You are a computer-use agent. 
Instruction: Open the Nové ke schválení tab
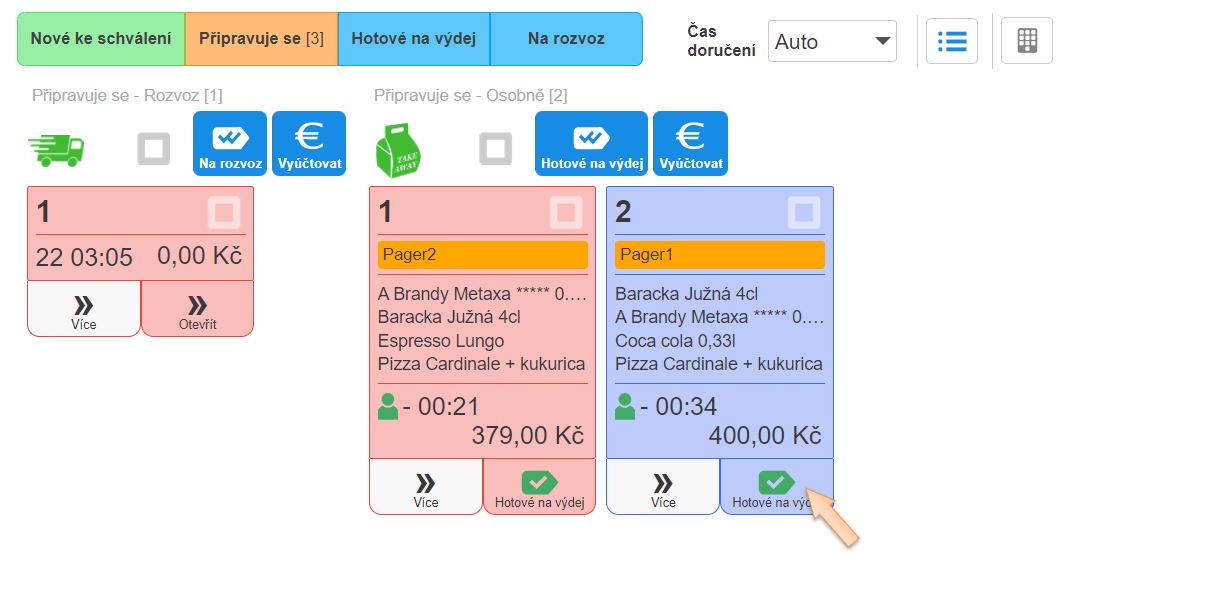pyautogui.click(x=101, y=39)
